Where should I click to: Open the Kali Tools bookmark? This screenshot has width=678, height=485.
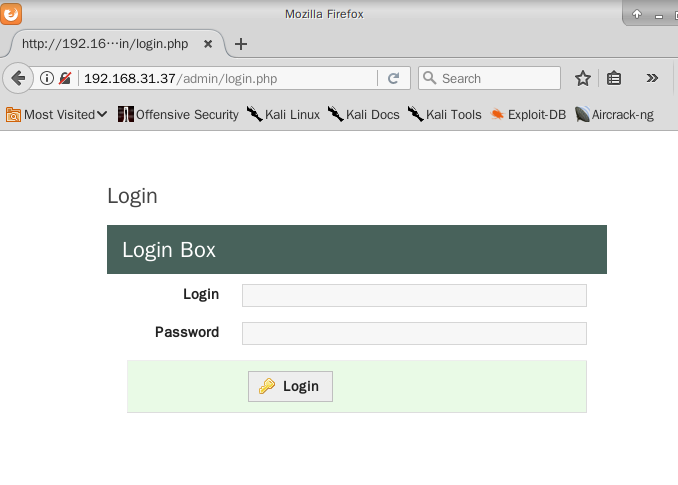click(x=445, y=115)
